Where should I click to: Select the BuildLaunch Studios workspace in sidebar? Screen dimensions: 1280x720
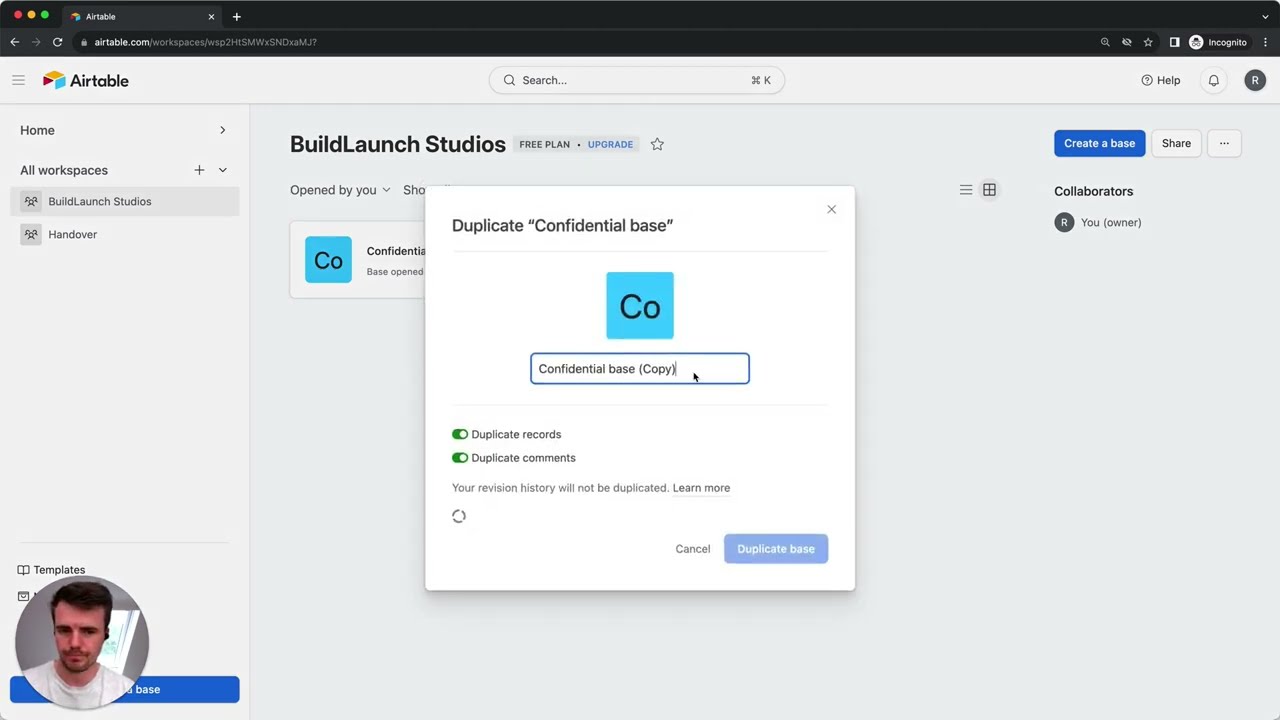pyautogui.click(x=125, y=201)
